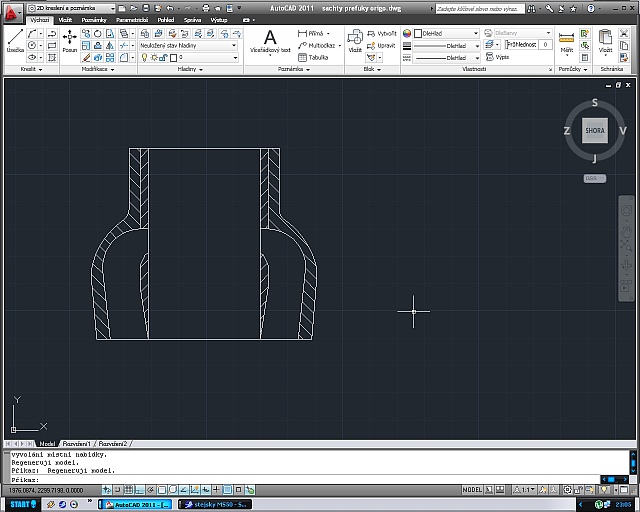The width and height of the screenshot is (640, 512).
Task: Click the Průhlednost transparency value field
Action: click(545, 45)
